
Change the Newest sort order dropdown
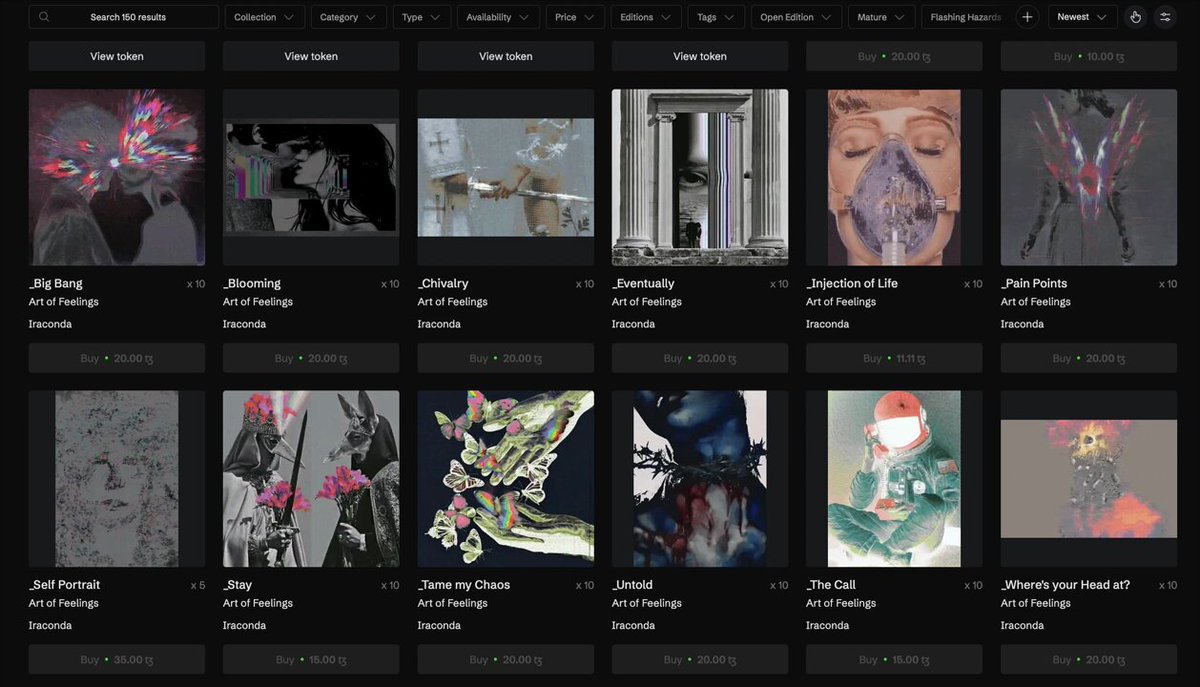click(1083, 17)
